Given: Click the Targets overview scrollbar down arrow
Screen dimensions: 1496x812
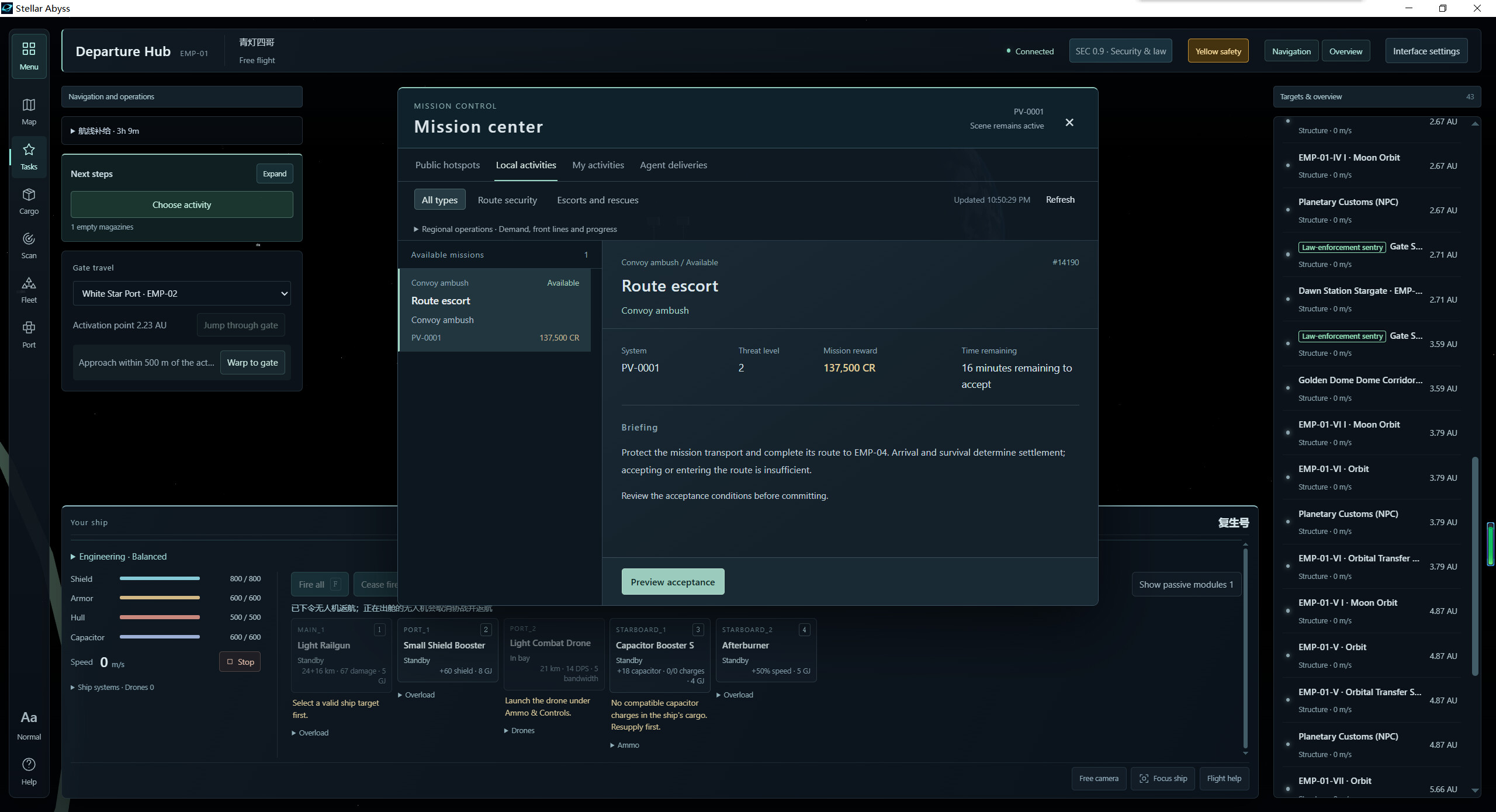Looking at the screenshot, I should tap(1475, 790).
